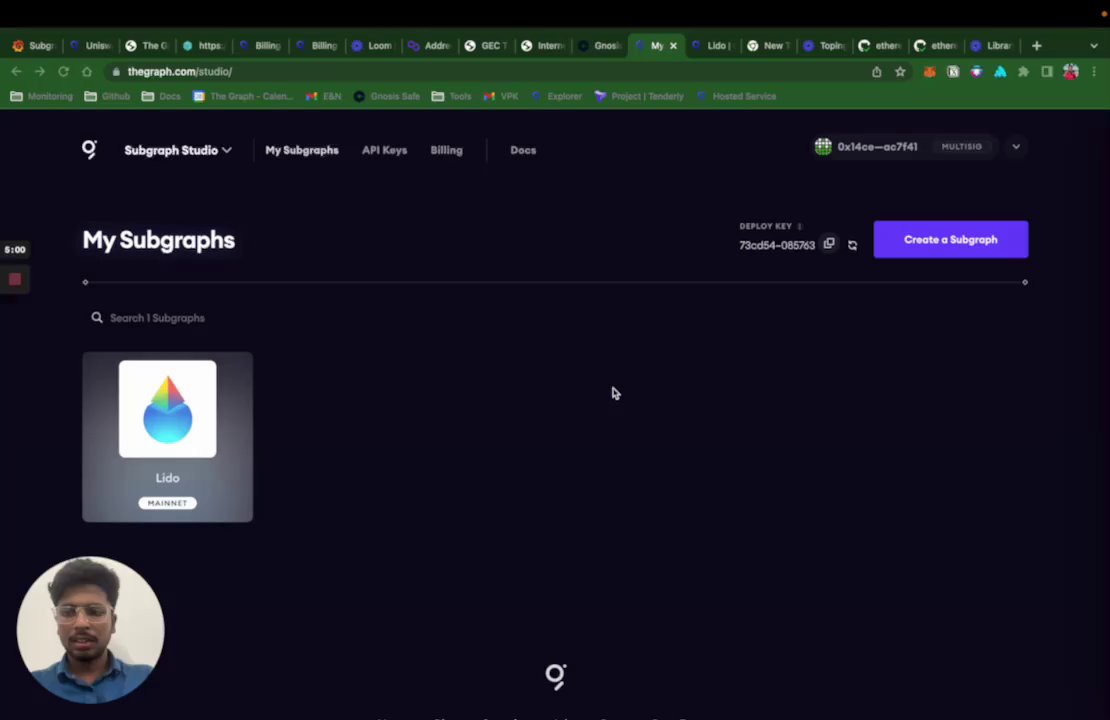Click The Graph logo in header
This screenshot has height=720, width=1110.
(89, 149)
